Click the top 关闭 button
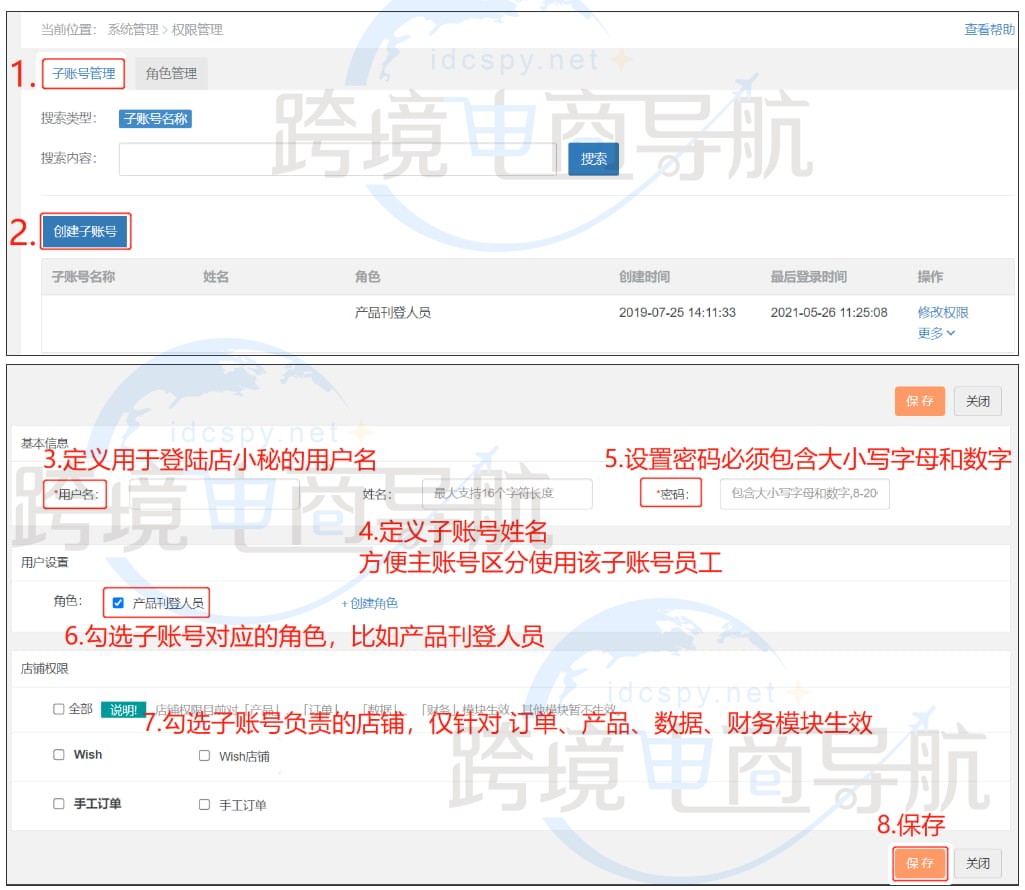The height and width of the screenshot is (890, 1025). (x=977, y=400)
